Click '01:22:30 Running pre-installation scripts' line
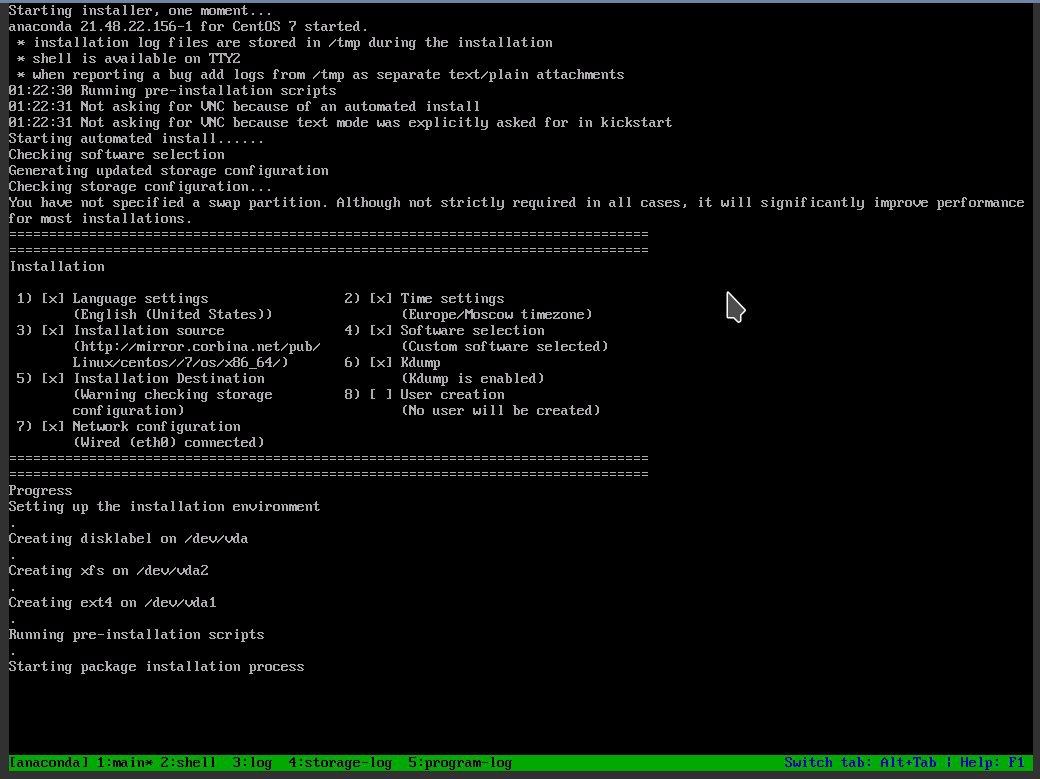Image resolution: width=1040 pixels, height=779 pixels. tap(172, 90)
